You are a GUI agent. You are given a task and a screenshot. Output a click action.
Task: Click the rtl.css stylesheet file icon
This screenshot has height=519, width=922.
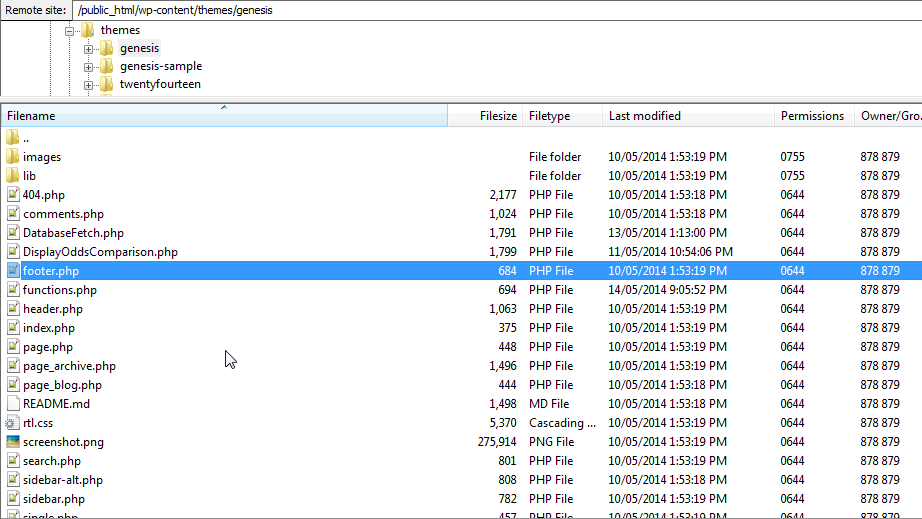tap(13, 423)
